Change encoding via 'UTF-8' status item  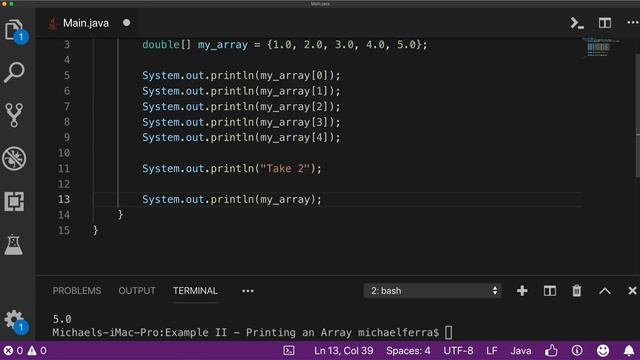(x=458, y=351)
